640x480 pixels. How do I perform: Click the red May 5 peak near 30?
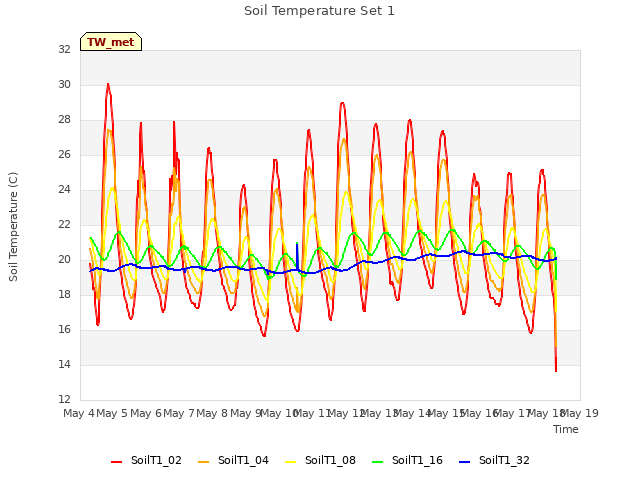(108, 85)
